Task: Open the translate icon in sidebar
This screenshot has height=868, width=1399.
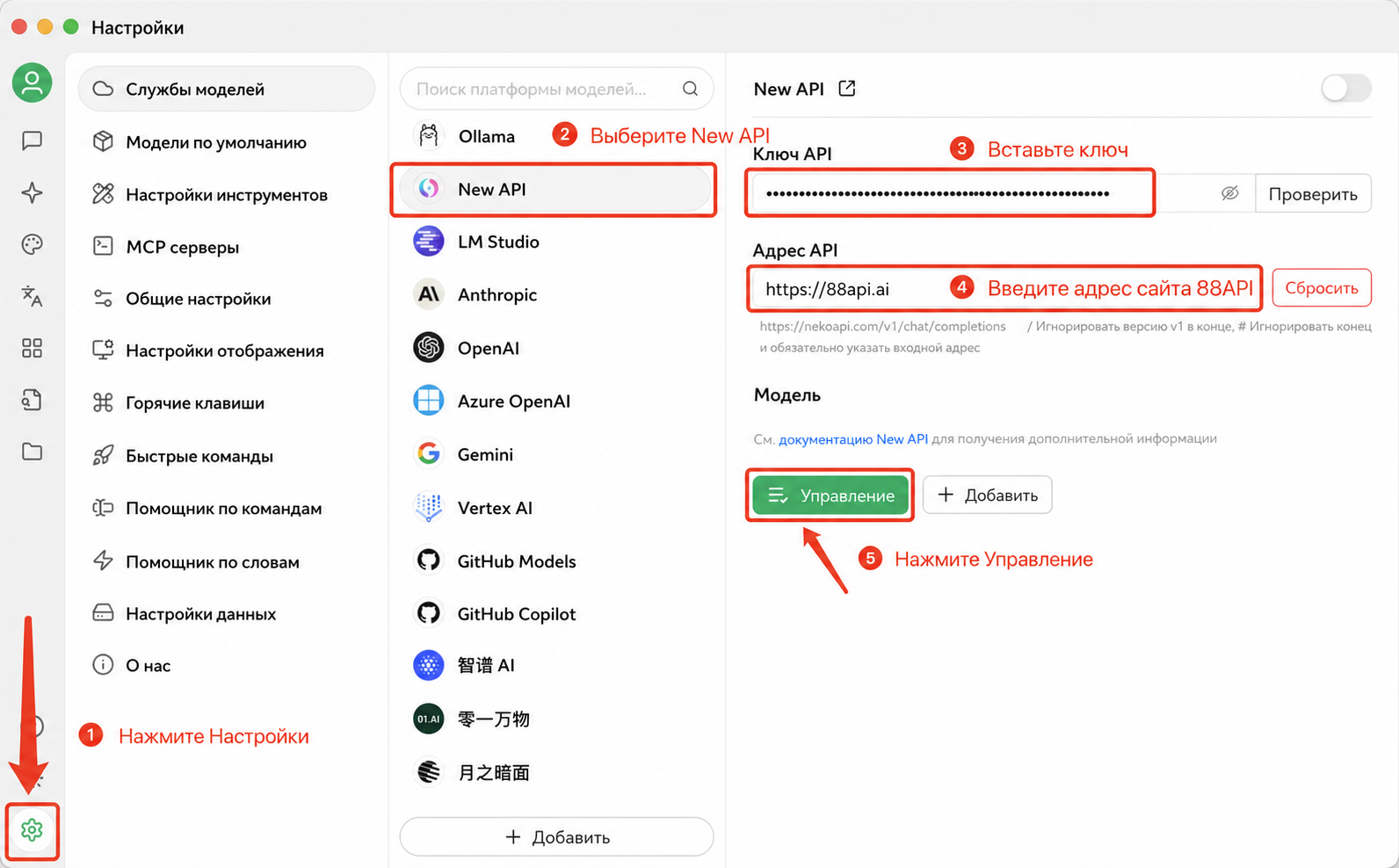Action: pos(32,296)
